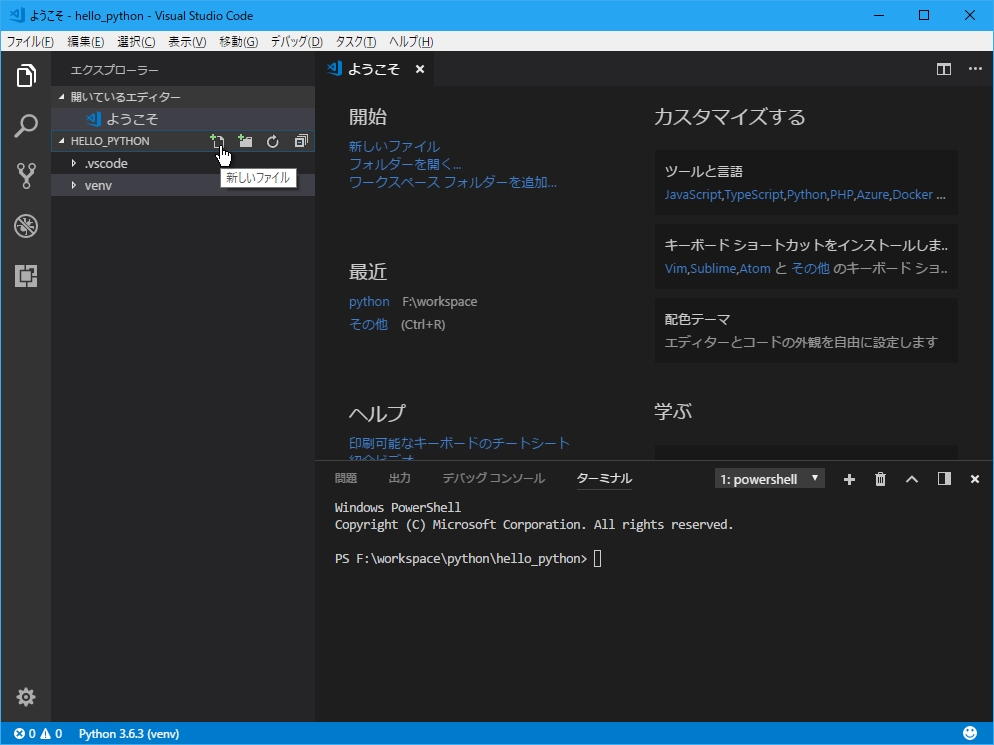Click the フォルダーを開く... link
Image resolution: width=994 pixels, height=745 pixels.
405,164
